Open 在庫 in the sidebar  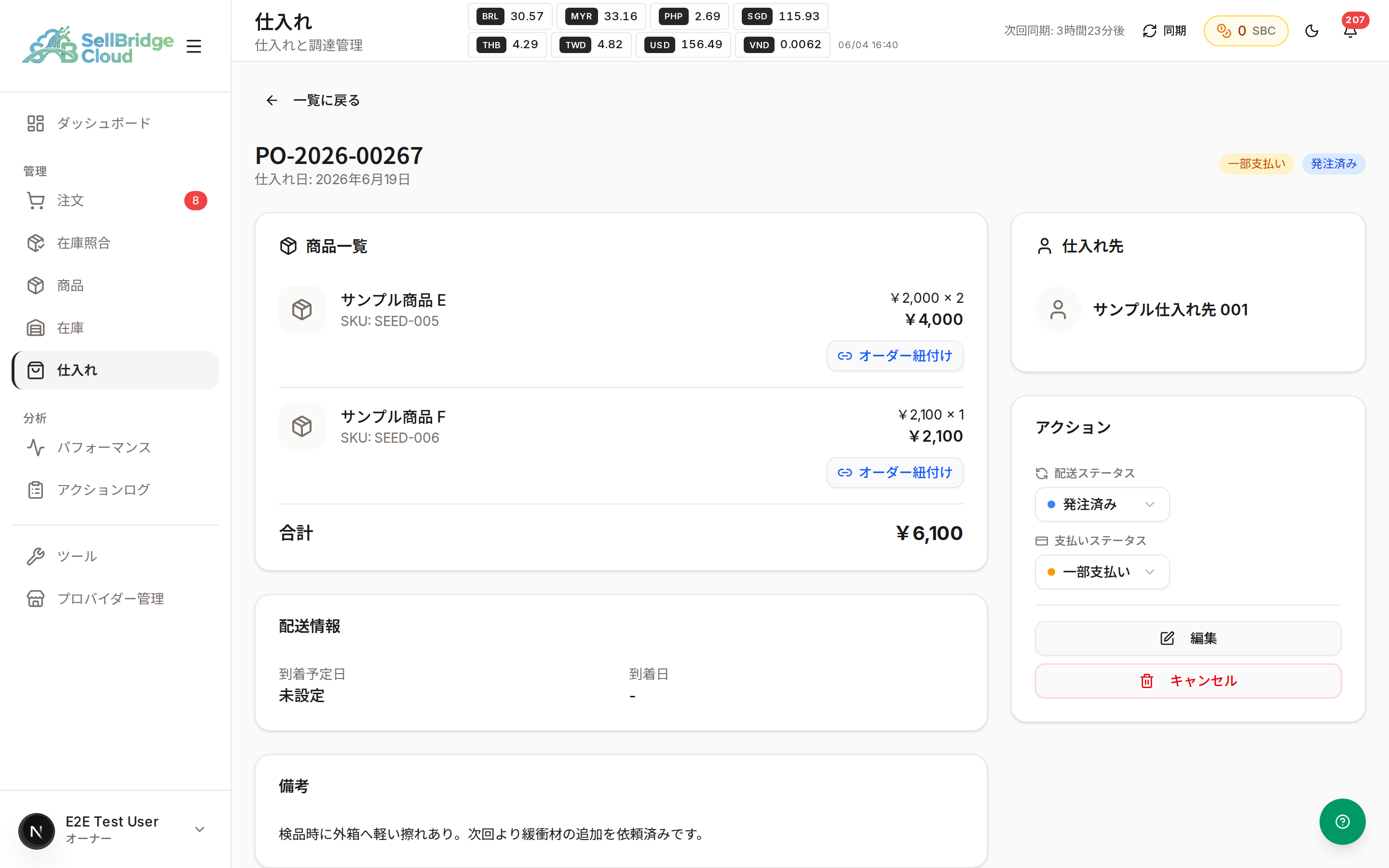click(115, 328)
